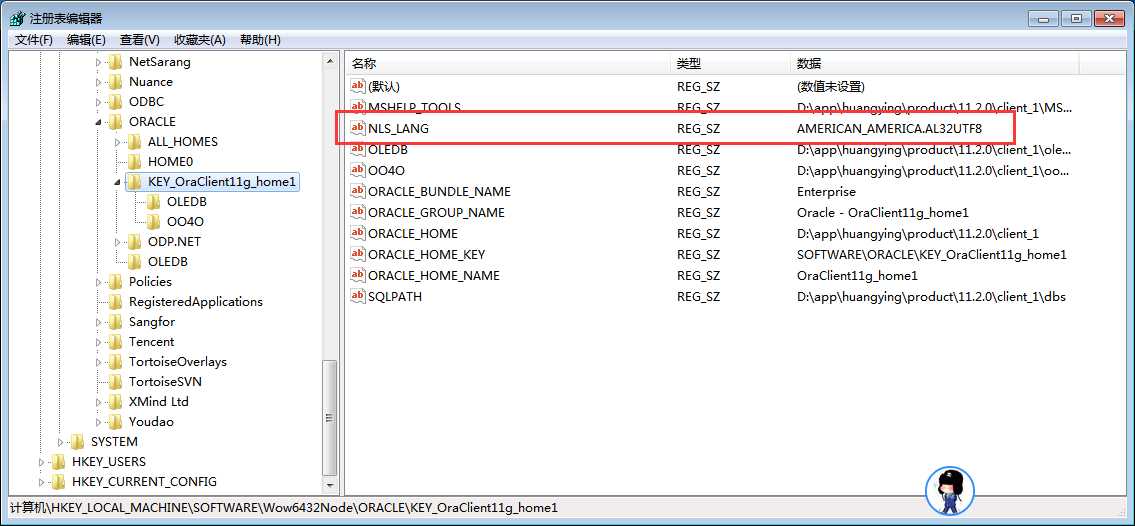The image size is (1135, 526).
Task: Click the Tencent folder icon
Action: [115, 342]
